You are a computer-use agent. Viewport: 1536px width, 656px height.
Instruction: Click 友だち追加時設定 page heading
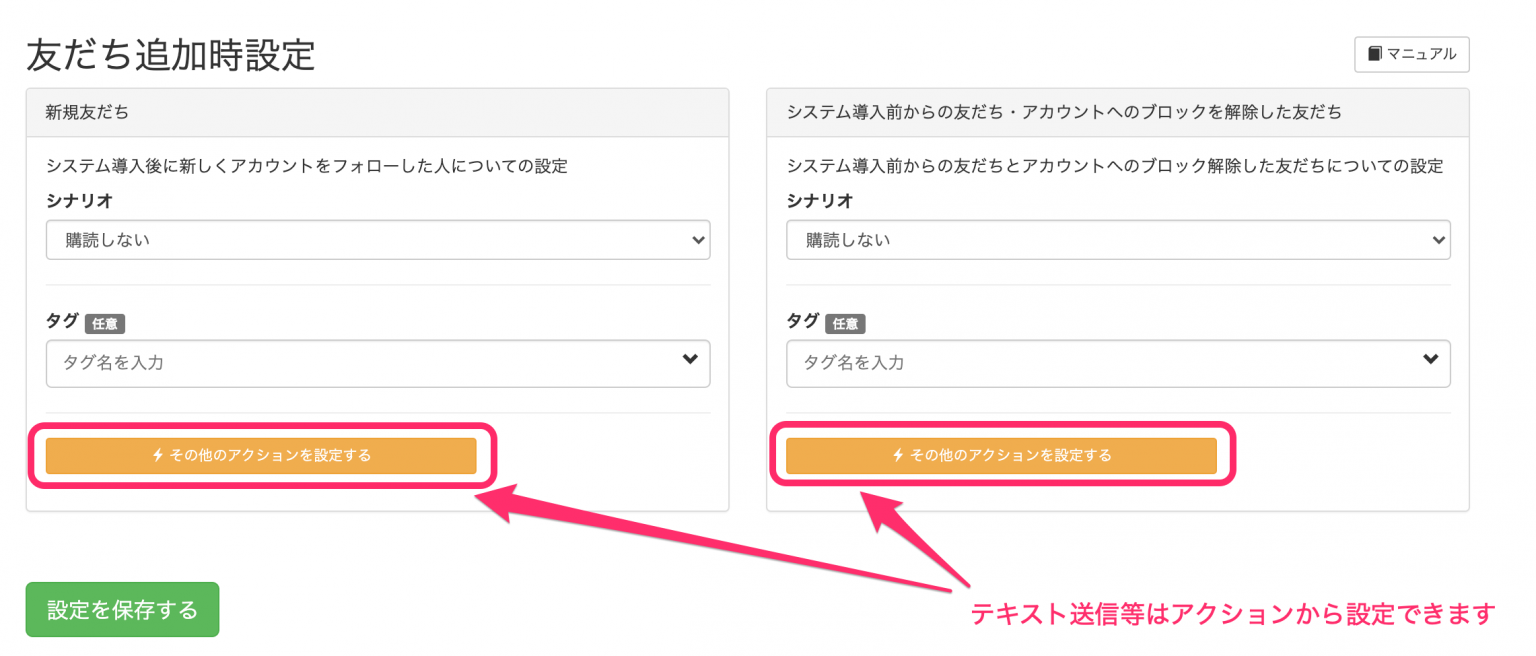pyautogui.click(x=171, y=55)
